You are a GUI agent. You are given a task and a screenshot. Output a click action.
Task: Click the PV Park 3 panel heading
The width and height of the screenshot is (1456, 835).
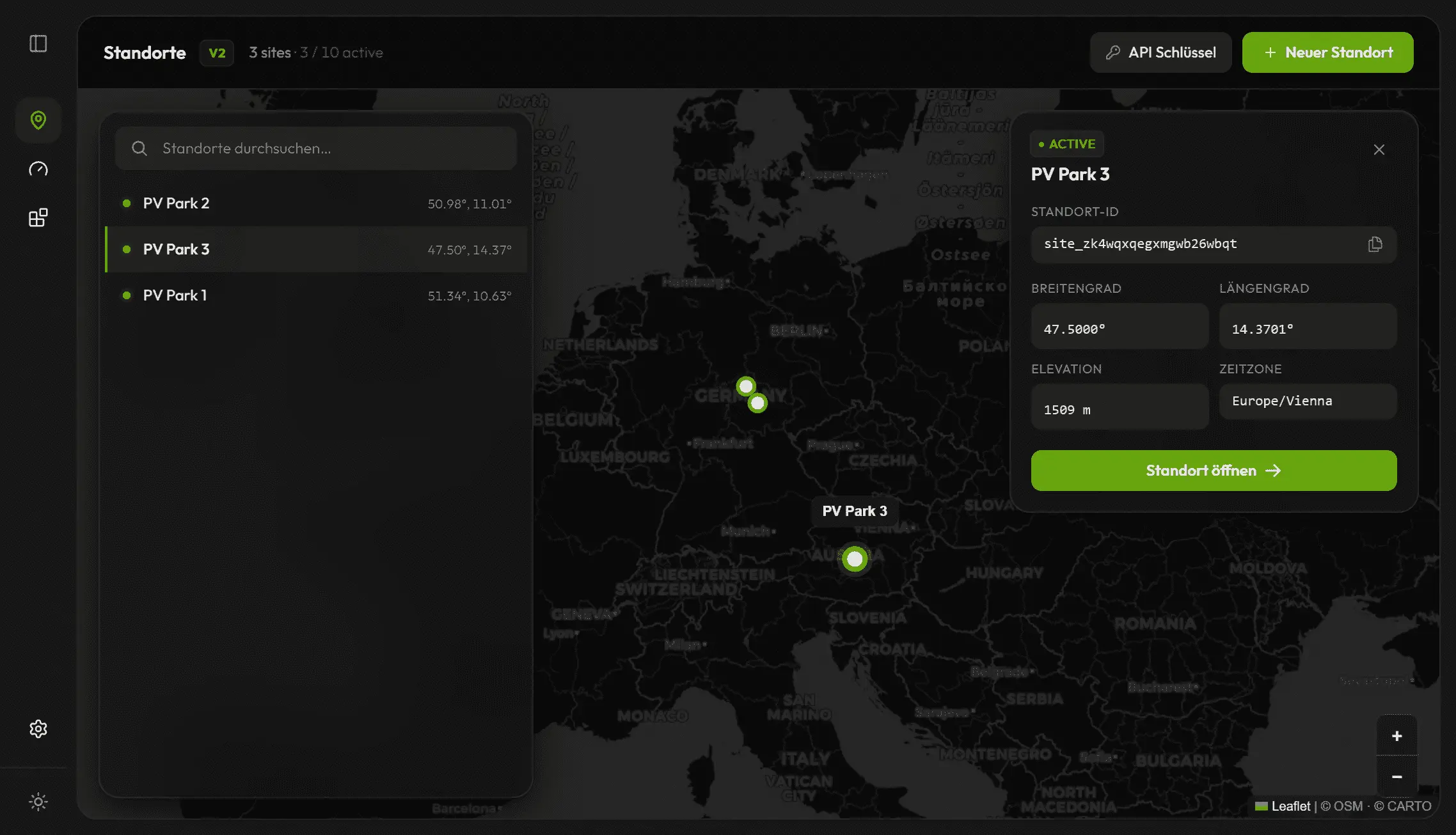[1070, 174]
